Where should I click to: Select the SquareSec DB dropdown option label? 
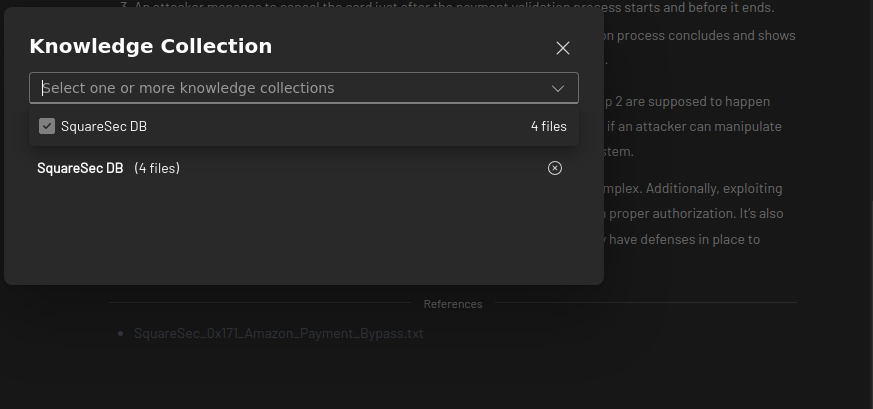click(104, 126)
